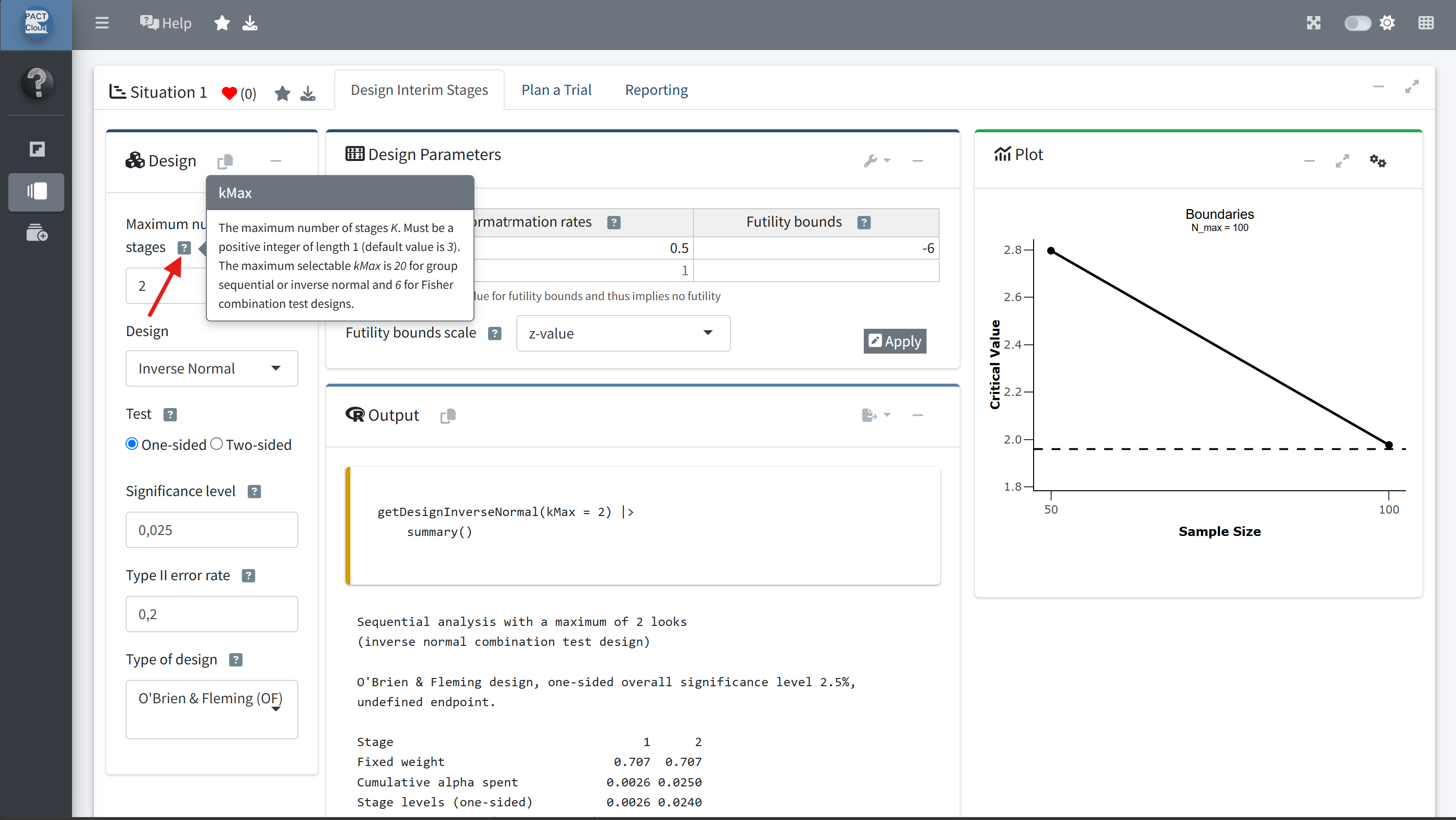Open the Futility bounds scale dropdown
1456x820 pixels.
pyautogui.click(x=623, y=333)
